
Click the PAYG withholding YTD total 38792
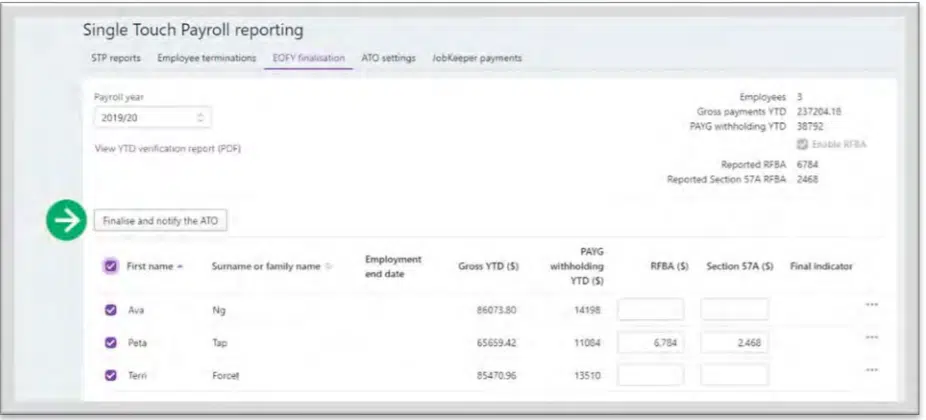pyautogui.click(x=810, y=126)
